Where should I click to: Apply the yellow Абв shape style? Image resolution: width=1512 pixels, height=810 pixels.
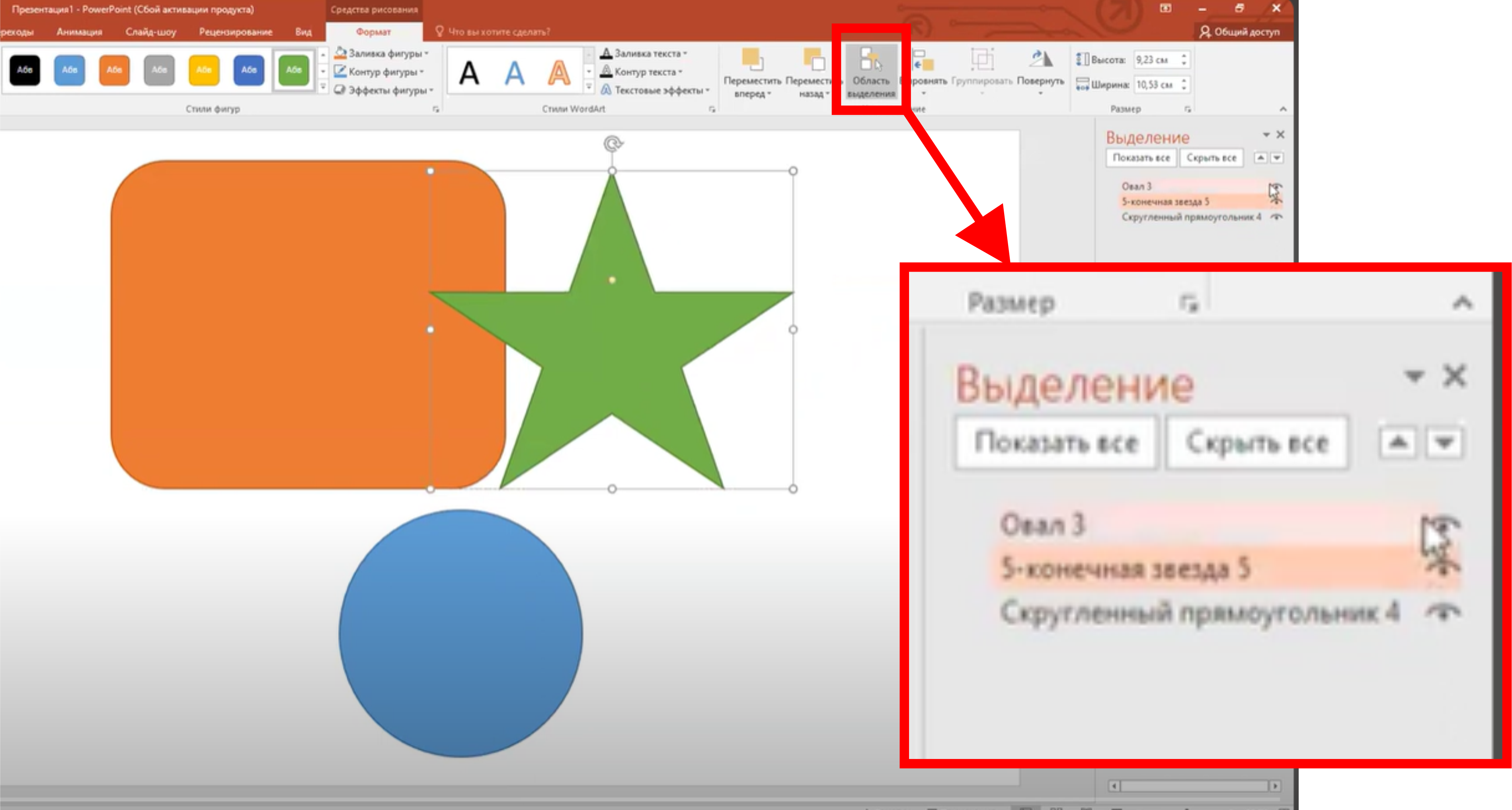tap(204, 70)
